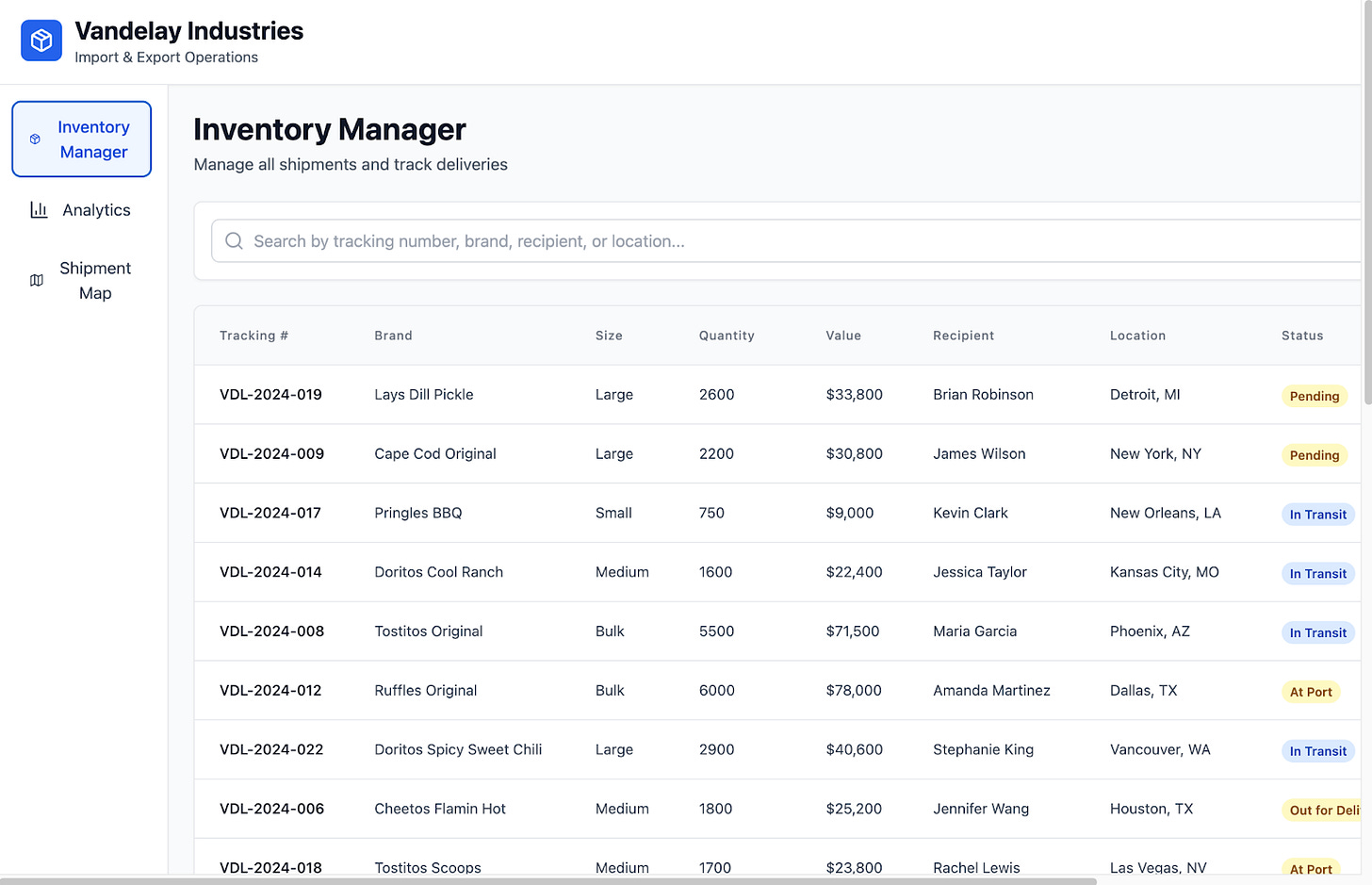Click recipient Brian Robinson
Viewport: 1372px width, 885px height.
click(x=983, y=395)
